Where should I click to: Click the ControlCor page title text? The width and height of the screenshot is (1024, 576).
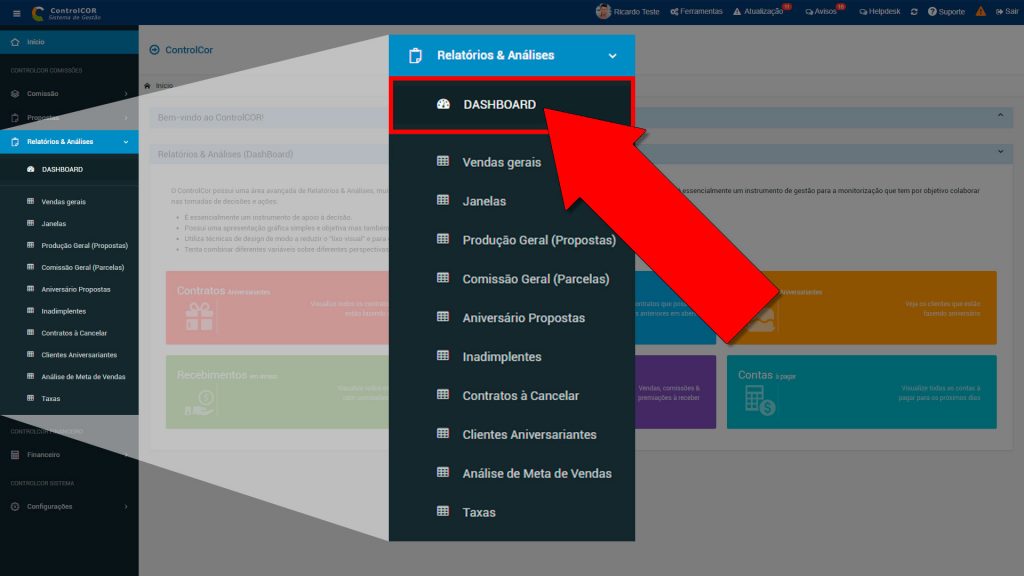click(189, 50)
